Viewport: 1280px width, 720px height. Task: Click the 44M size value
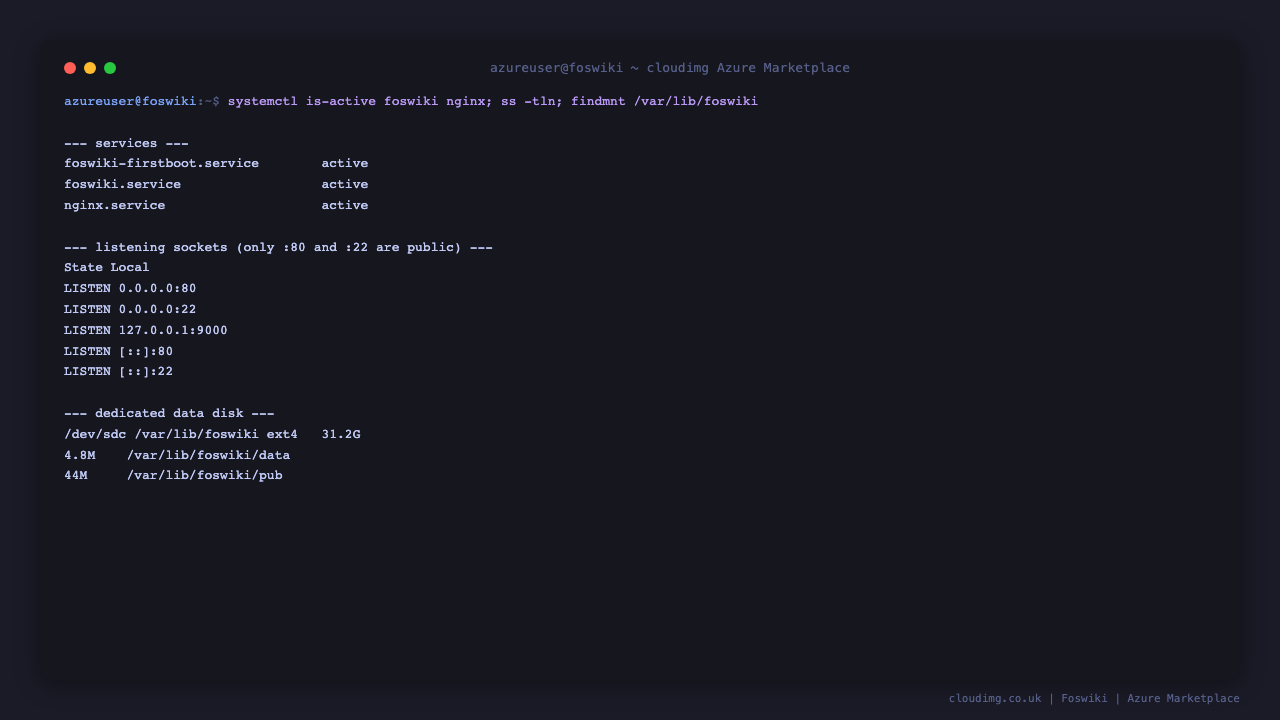(x=76, y=476)
